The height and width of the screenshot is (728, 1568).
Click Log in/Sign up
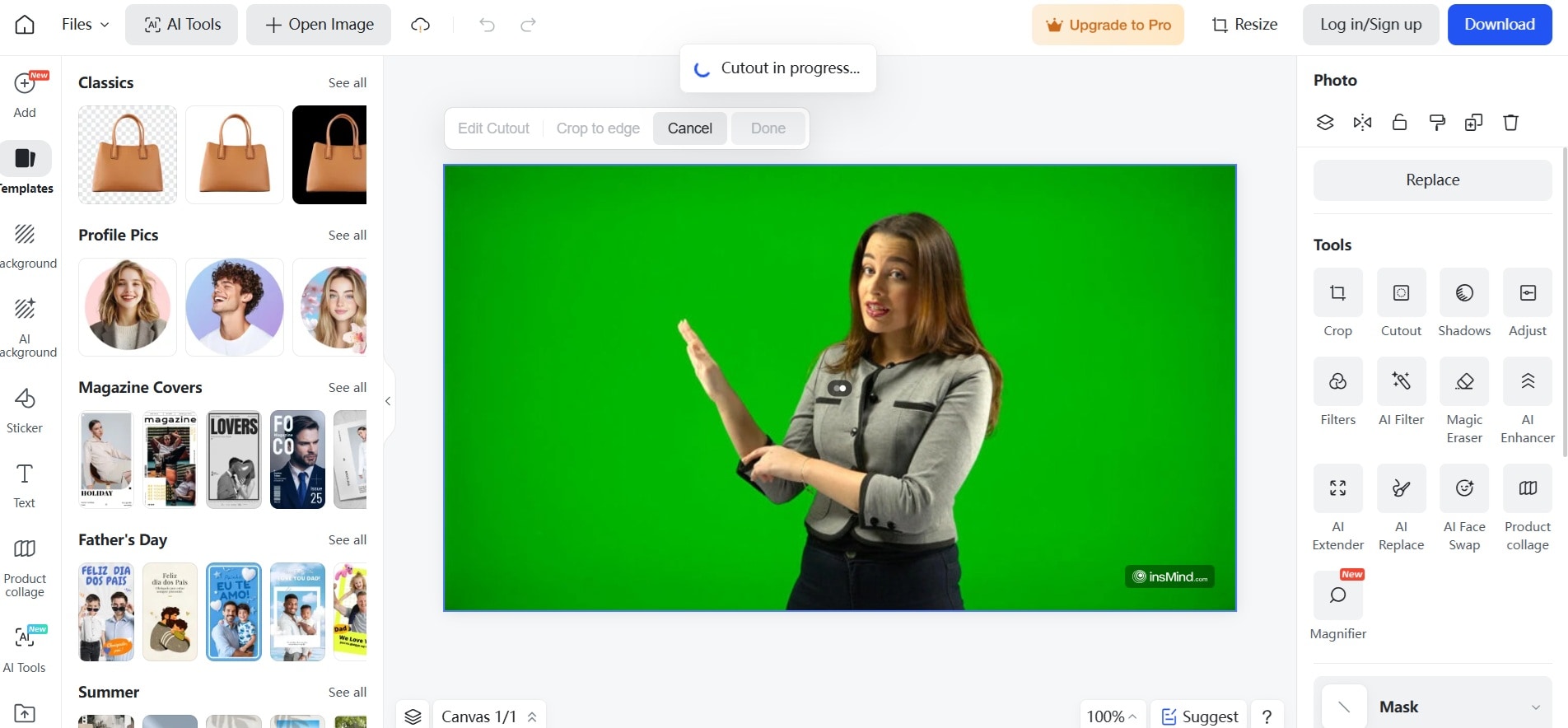click(x=1371, y=25)
